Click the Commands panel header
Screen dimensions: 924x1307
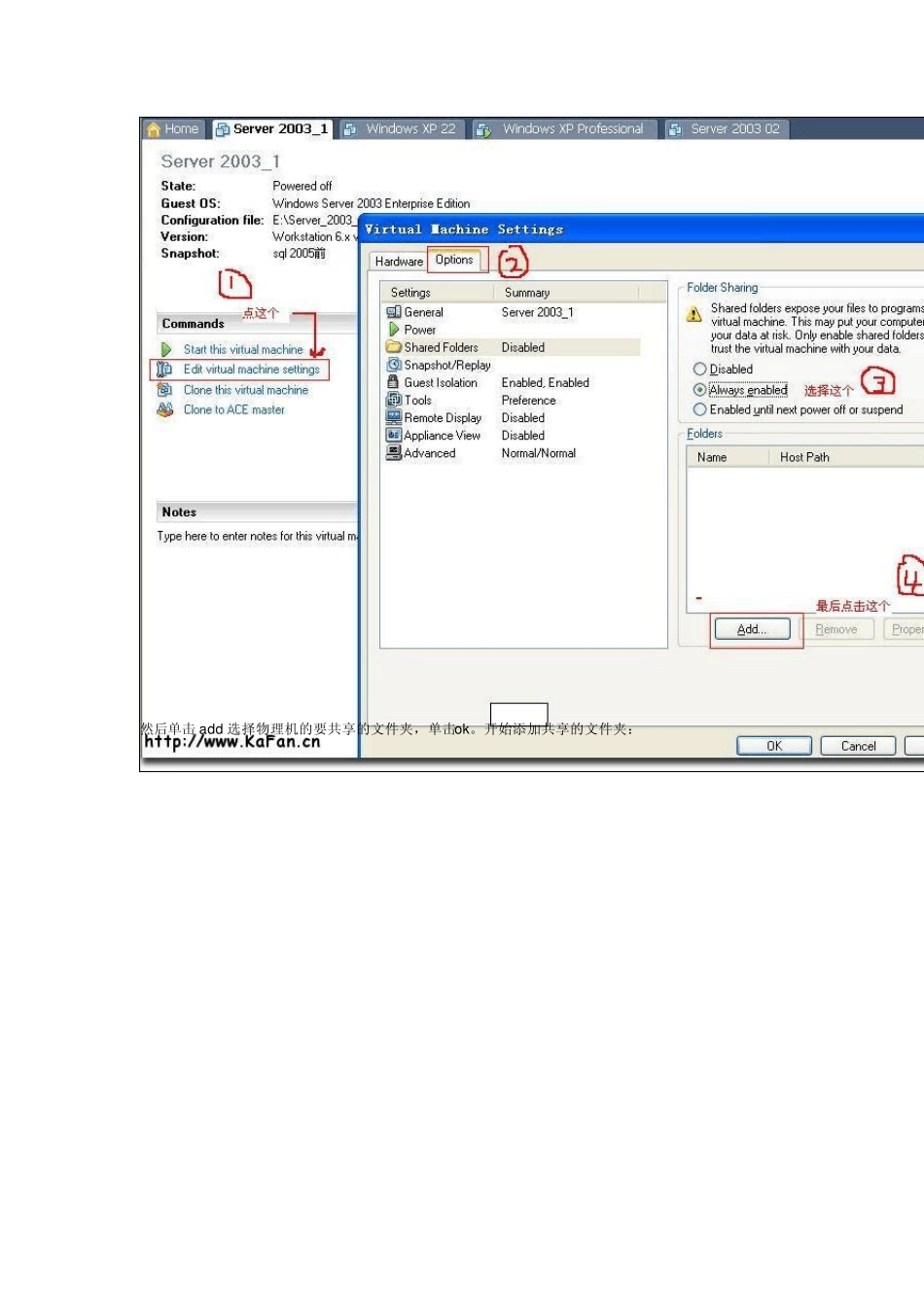pos(257,324)
